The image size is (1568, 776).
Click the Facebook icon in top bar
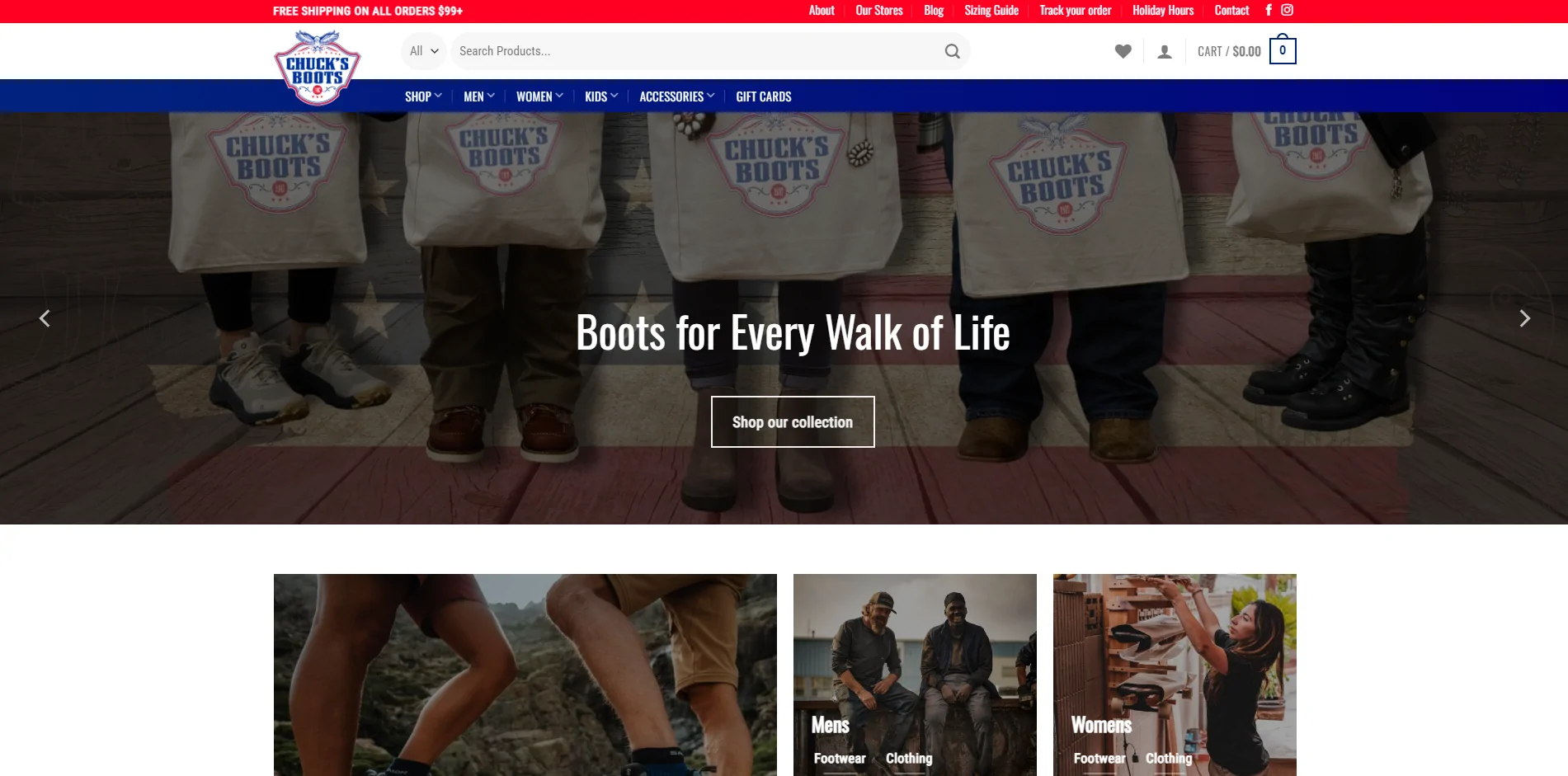1269,11
